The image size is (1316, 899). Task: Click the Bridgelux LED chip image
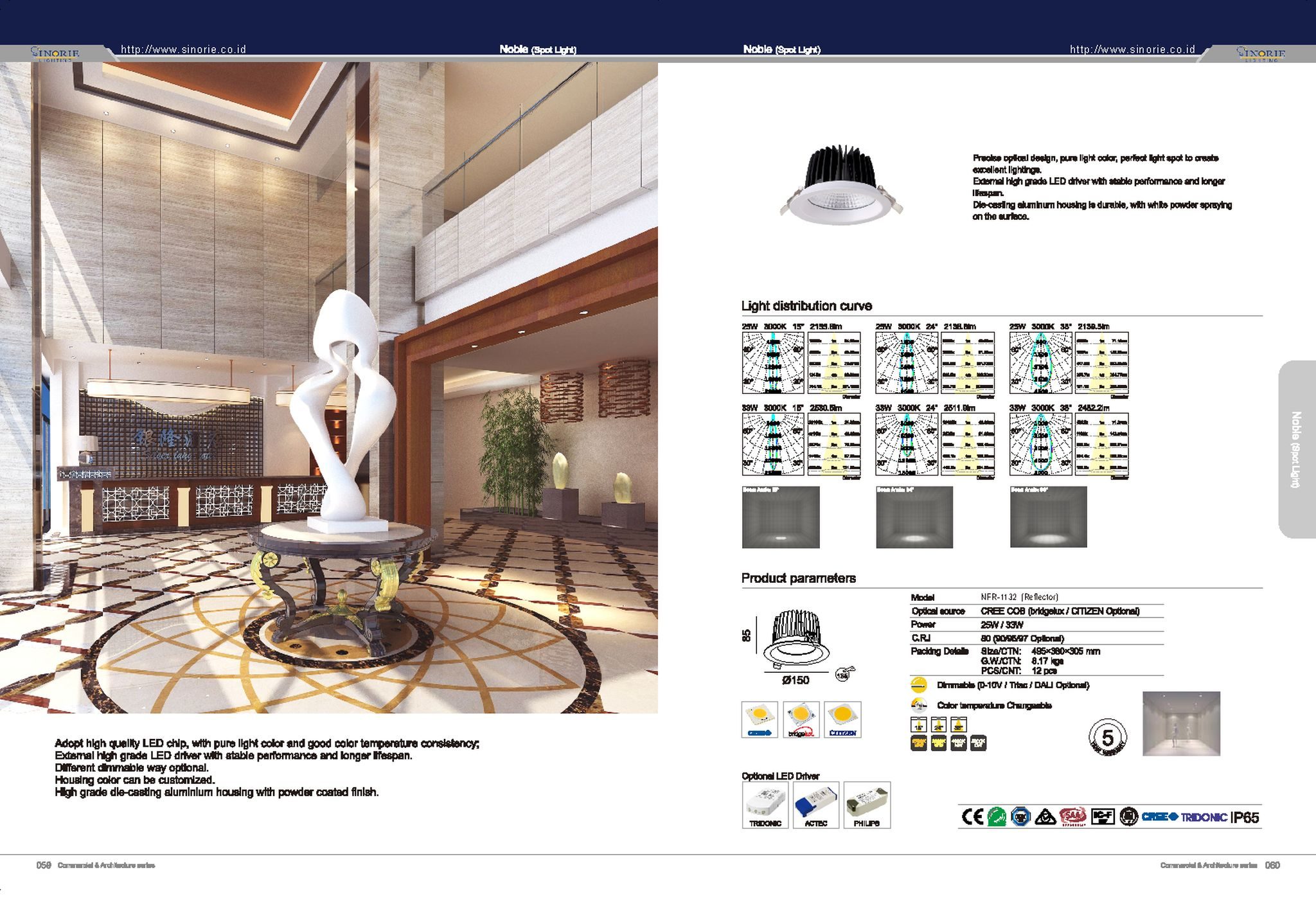point(801,719)
